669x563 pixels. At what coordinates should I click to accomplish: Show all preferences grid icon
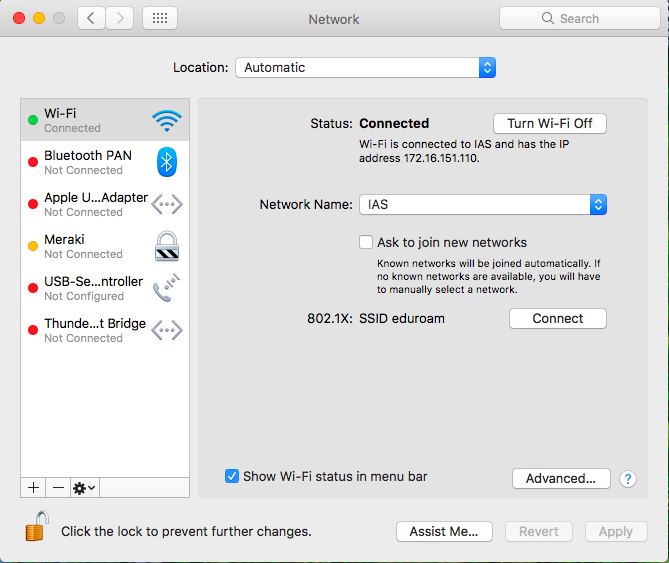click(x=160, y=18)
